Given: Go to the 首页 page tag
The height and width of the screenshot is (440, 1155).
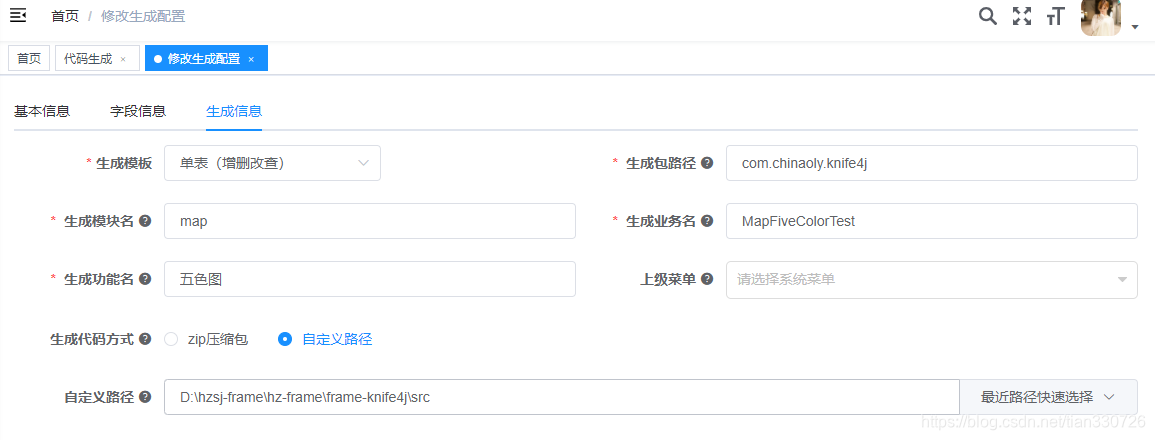Looking at the screenshot, I should coord(29,59).
